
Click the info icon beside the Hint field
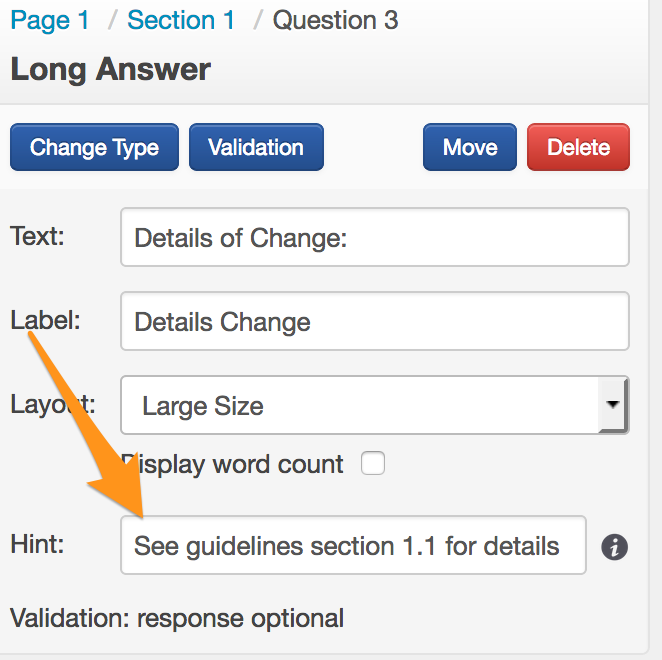[x=615, y=547]
